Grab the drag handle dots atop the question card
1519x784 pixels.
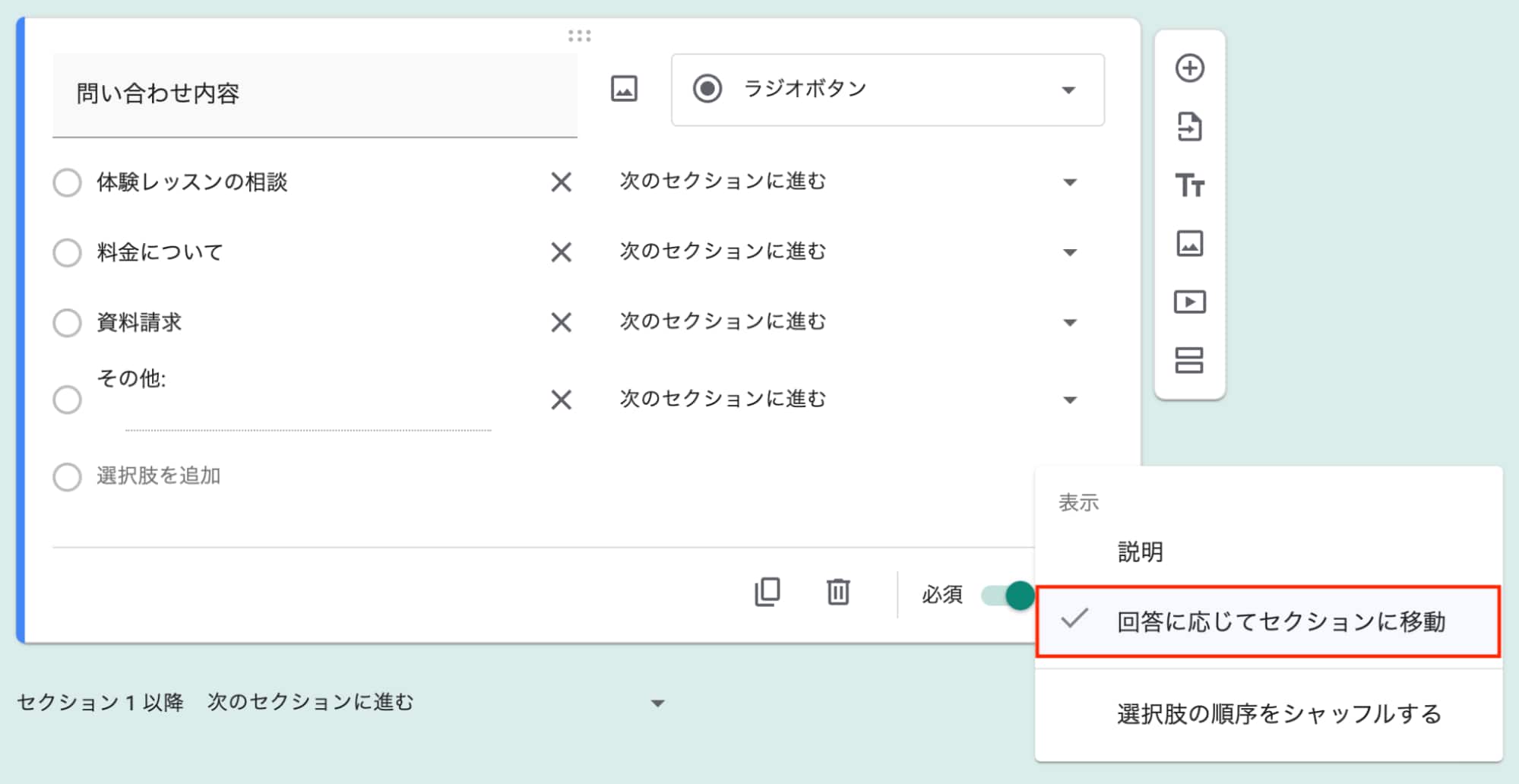pos(579,36)
